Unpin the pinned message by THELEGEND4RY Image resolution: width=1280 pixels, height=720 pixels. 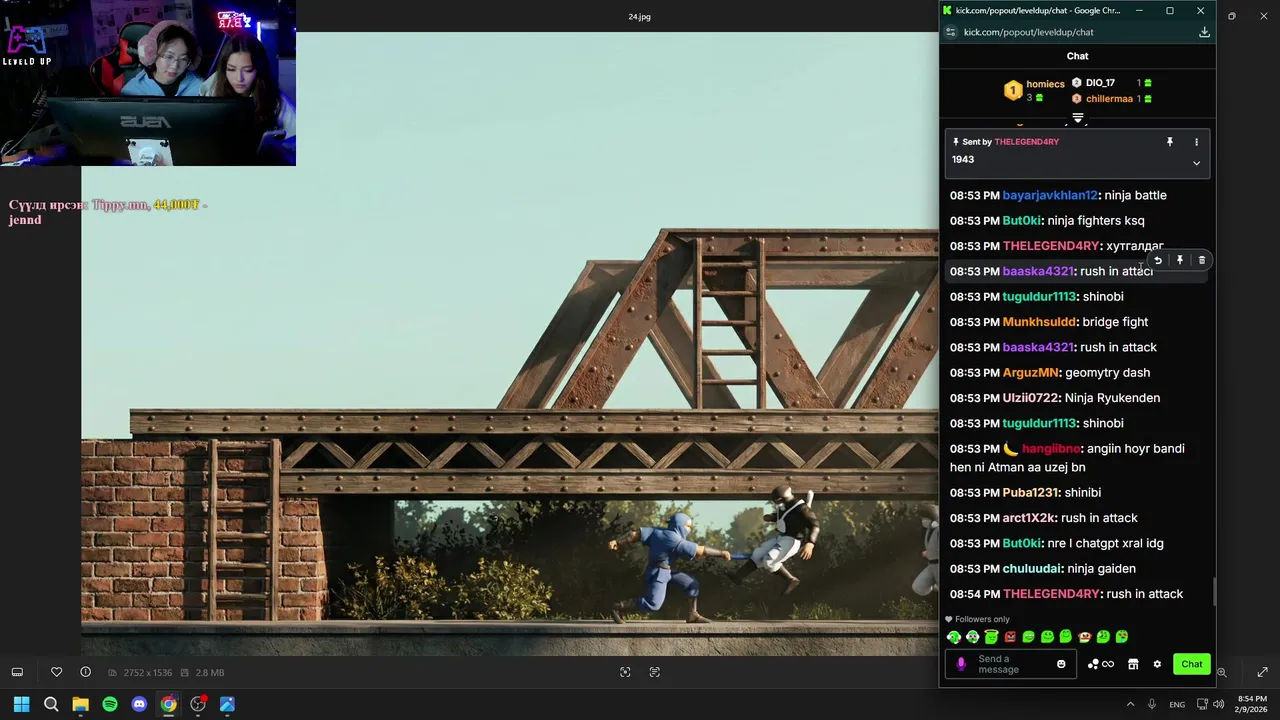pos(1169,142)
